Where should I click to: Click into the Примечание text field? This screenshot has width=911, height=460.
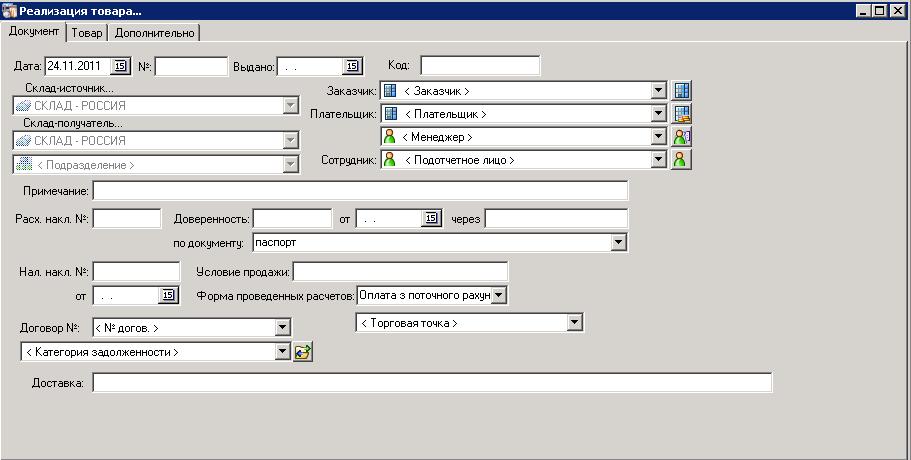pos(360,190)
